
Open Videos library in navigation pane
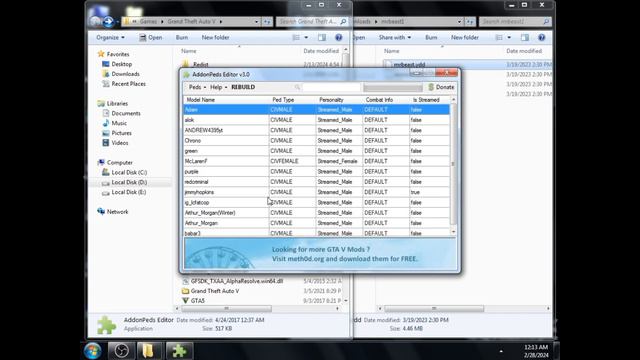(120, 143)
